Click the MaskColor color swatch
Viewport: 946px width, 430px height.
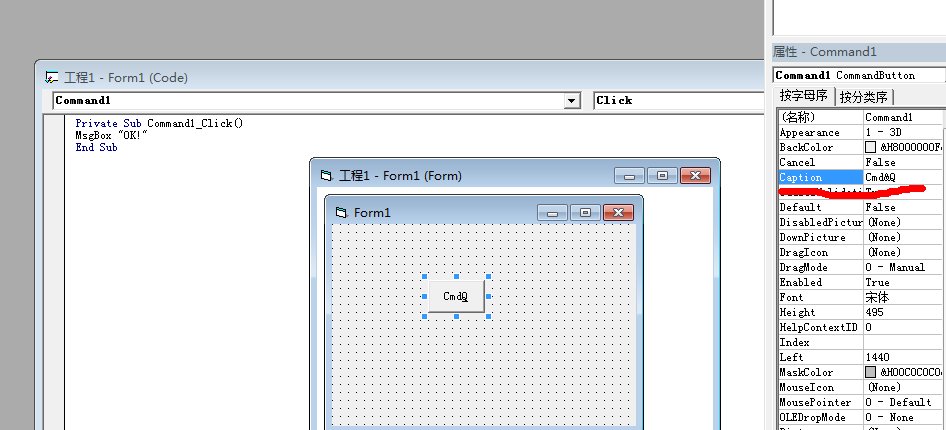(x=870, y=372)
